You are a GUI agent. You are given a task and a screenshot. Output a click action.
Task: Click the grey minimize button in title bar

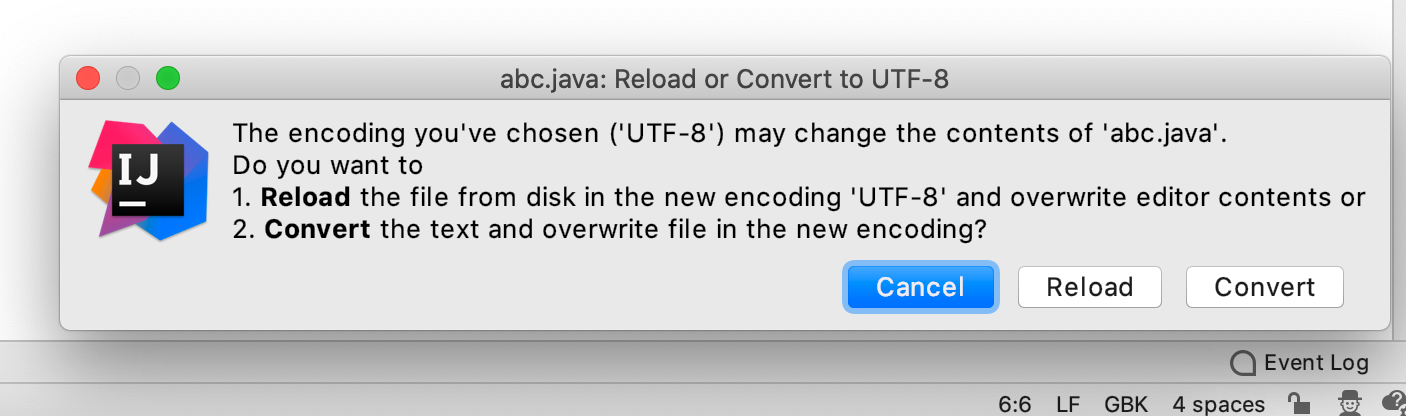pos(128,78)
